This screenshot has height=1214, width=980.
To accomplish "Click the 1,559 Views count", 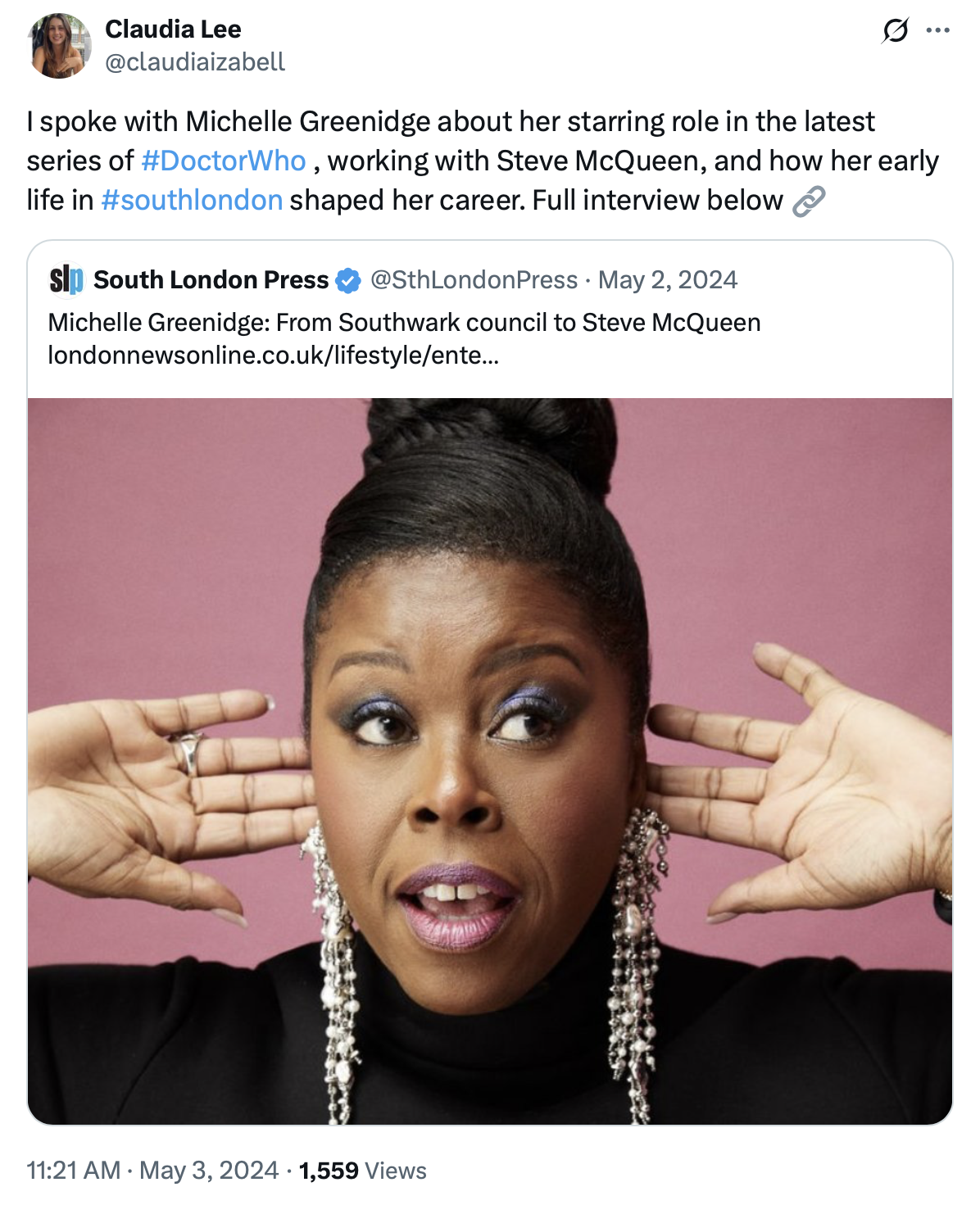I will coord(362,1171).
